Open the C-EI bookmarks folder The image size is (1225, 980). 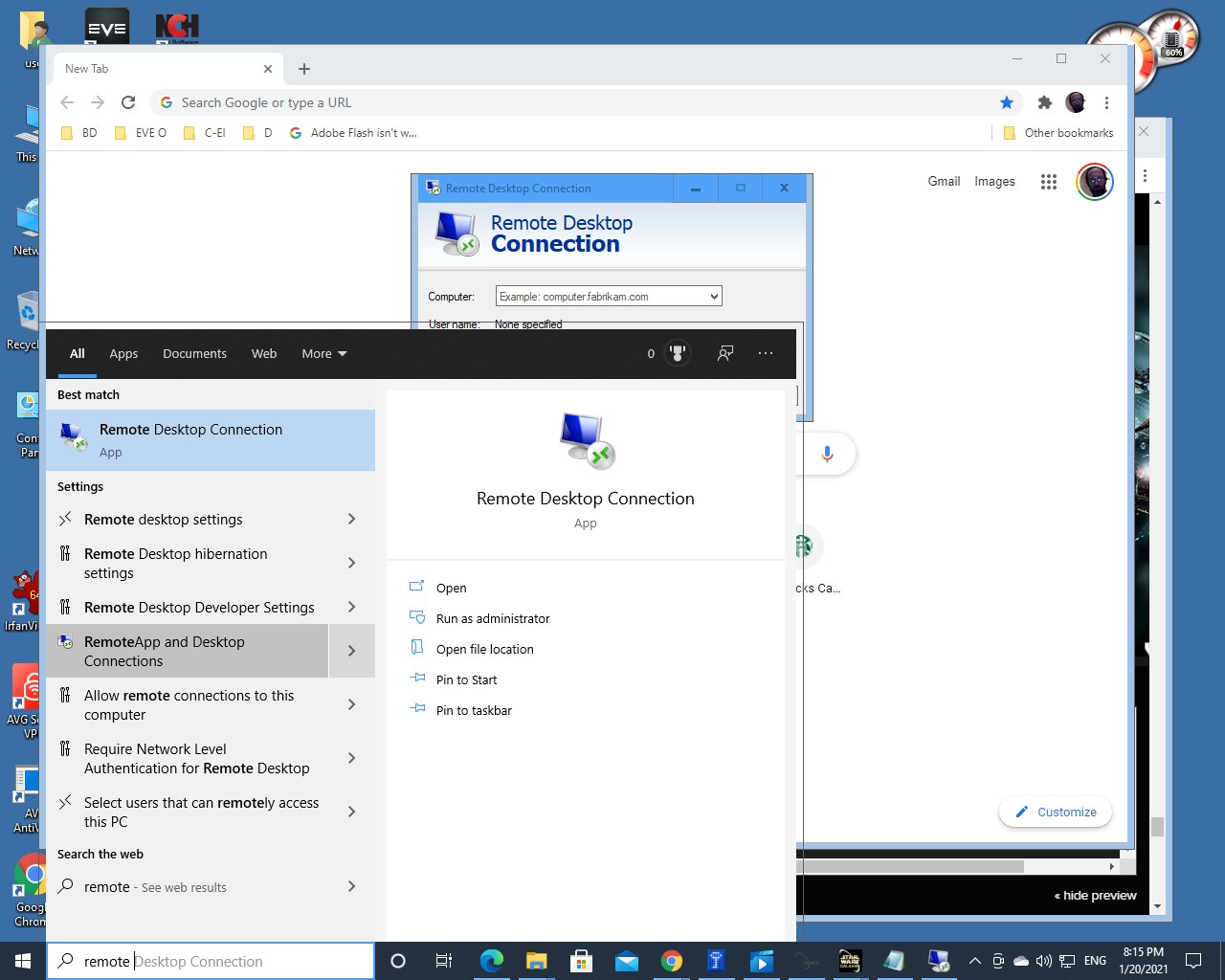[x=205, y=133]
